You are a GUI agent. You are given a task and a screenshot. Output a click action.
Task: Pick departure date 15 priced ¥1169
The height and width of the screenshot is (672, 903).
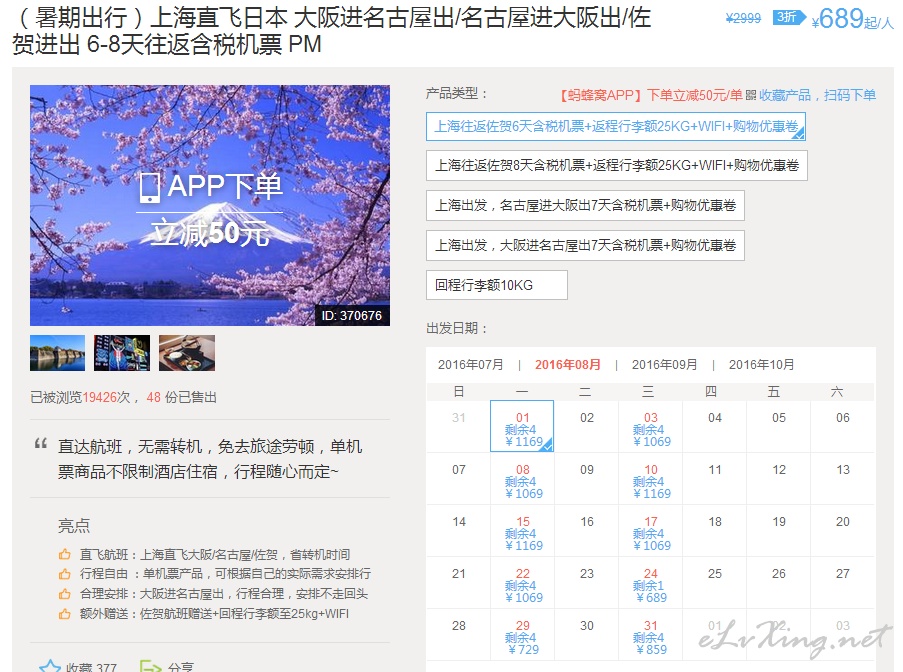(x=522, y=530)
